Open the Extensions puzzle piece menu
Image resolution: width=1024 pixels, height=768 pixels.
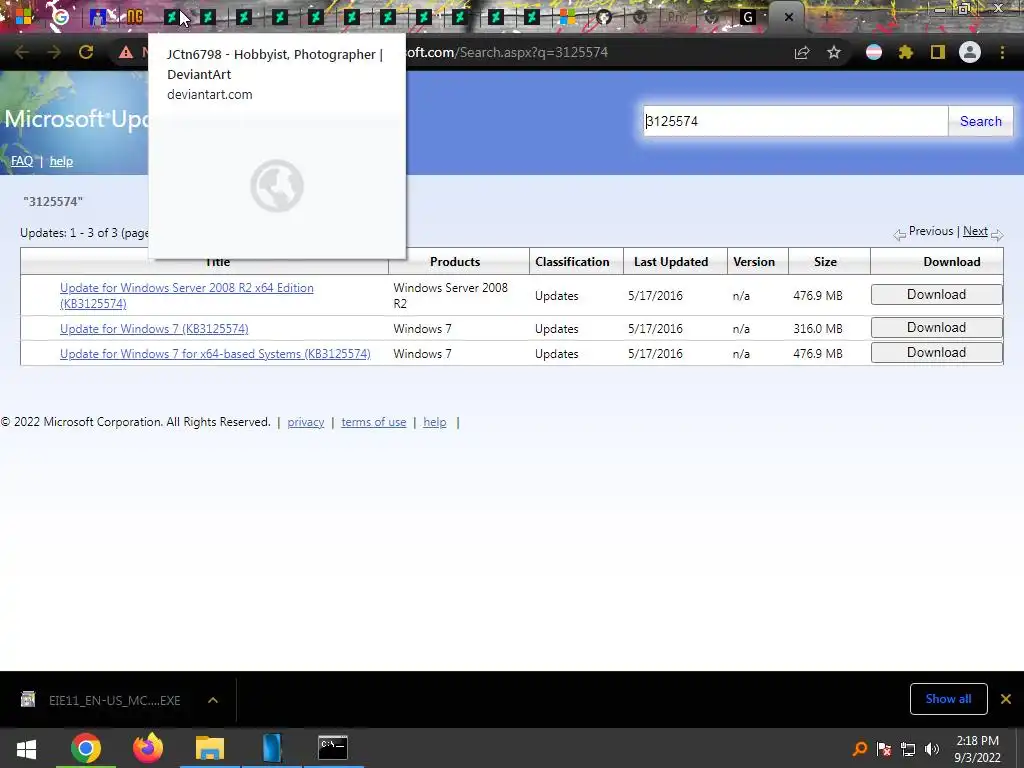pyautogui.click(x=906, y=52)
